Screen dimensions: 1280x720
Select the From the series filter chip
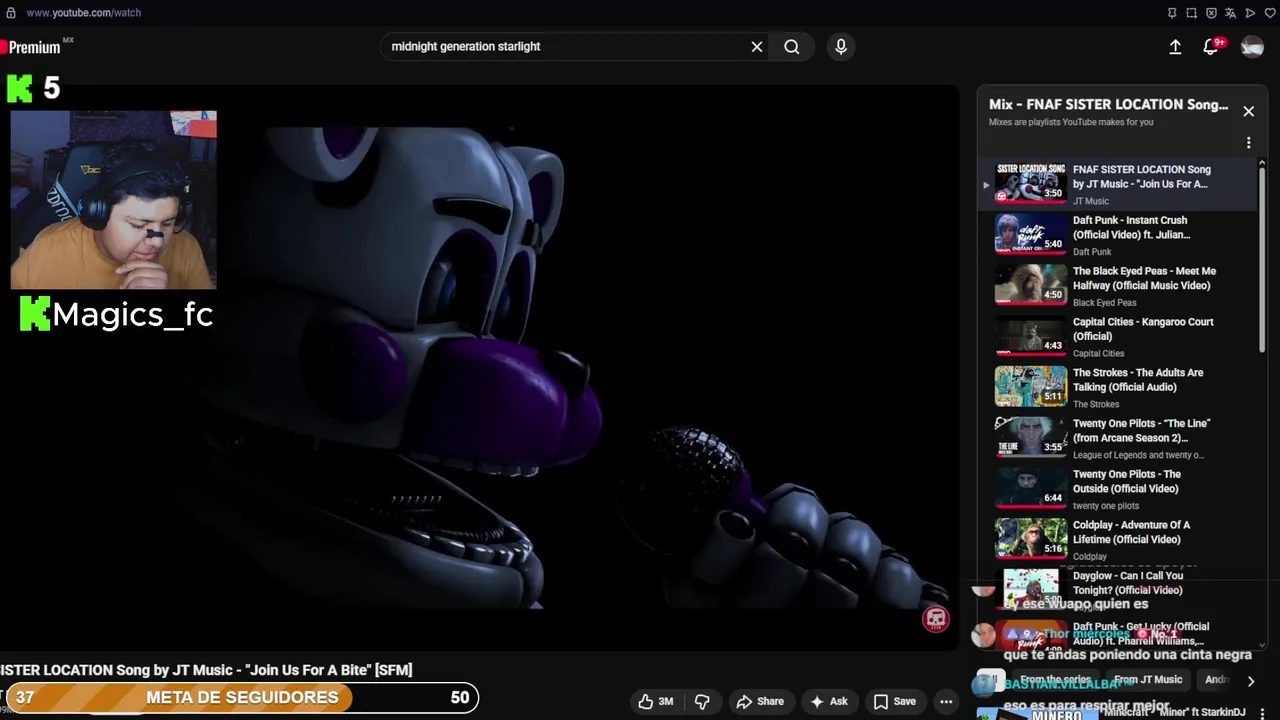1055,680
